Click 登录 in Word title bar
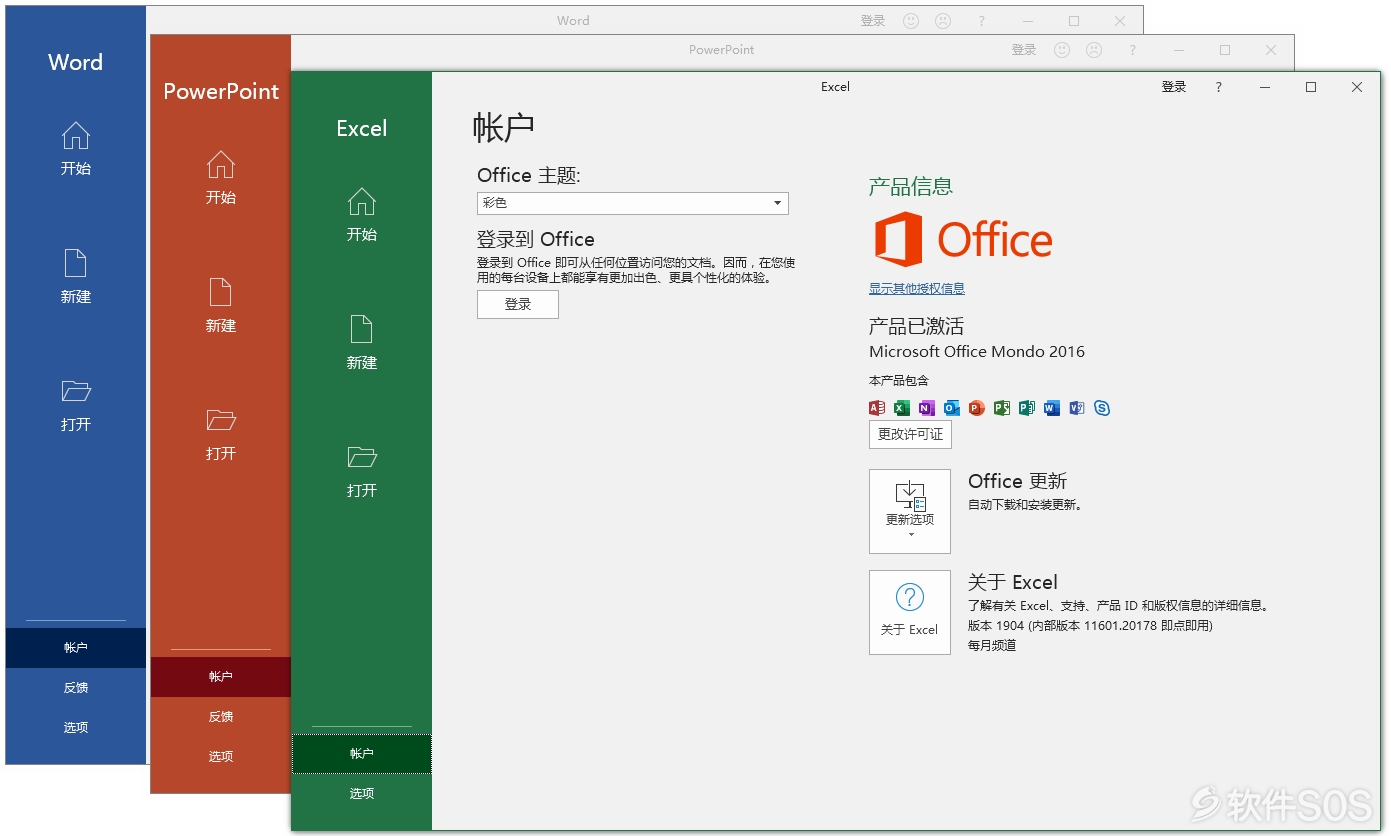This screenshot has width=1391, height=836. pyautogui.click(x=873, y=21)
